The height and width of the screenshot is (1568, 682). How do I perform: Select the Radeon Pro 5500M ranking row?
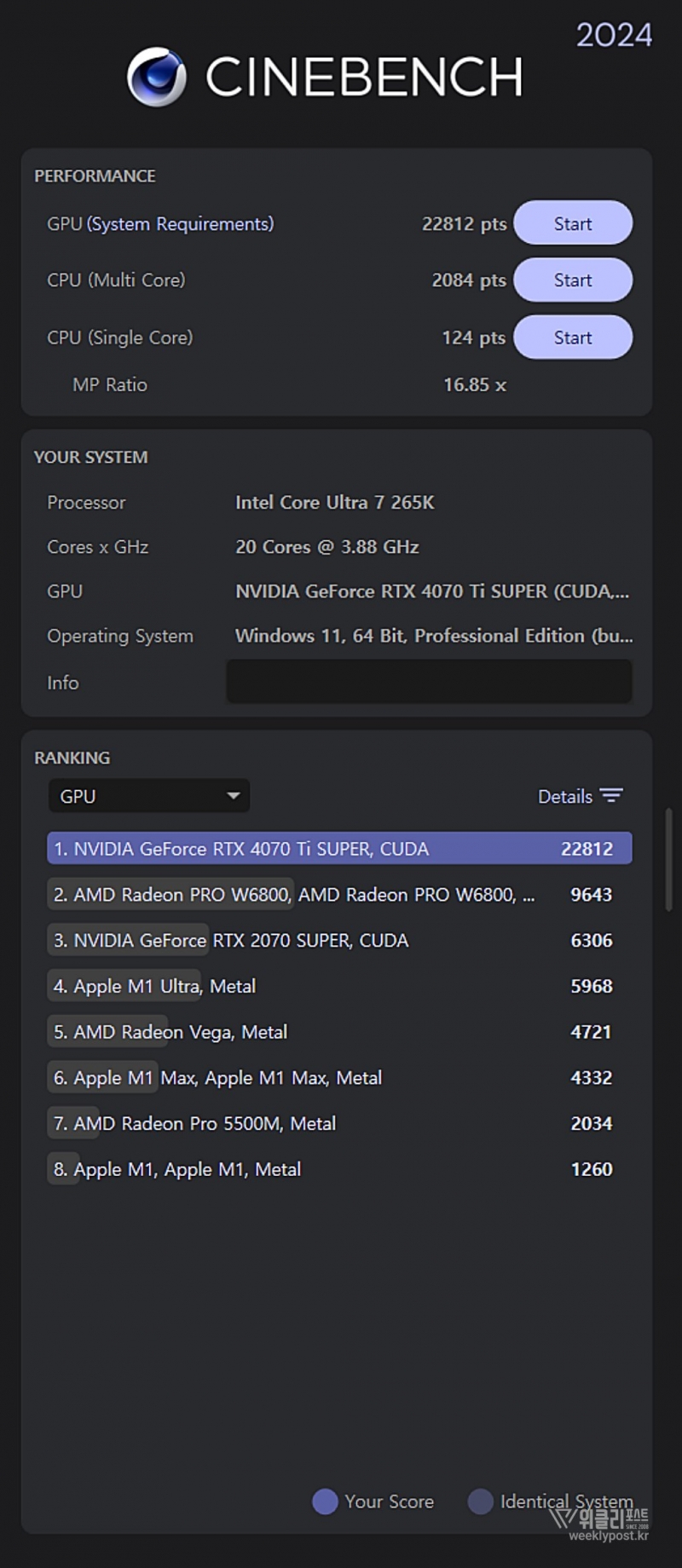click(x=339, y=1123)
